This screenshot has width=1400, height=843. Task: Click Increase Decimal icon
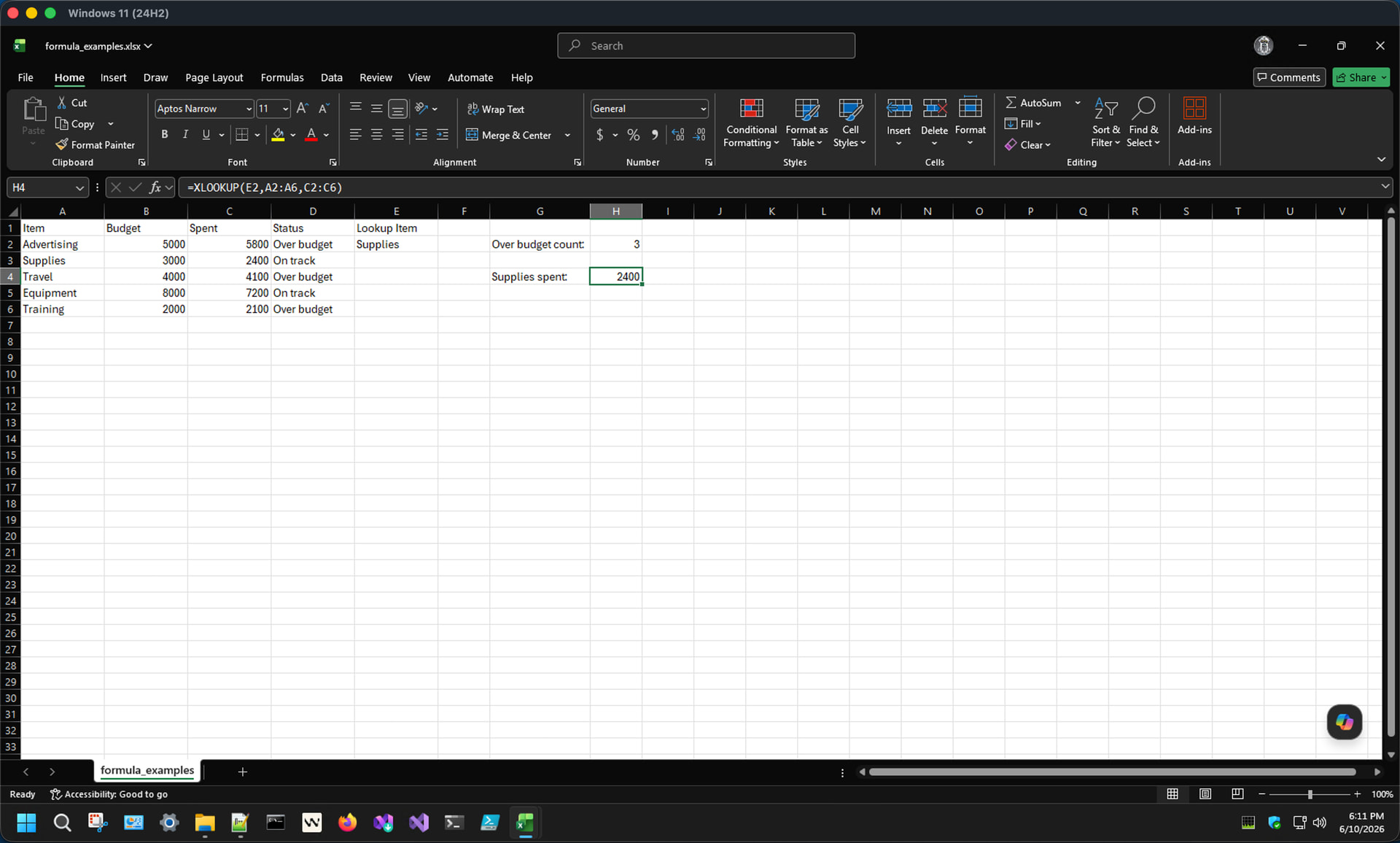click(678, 135)
